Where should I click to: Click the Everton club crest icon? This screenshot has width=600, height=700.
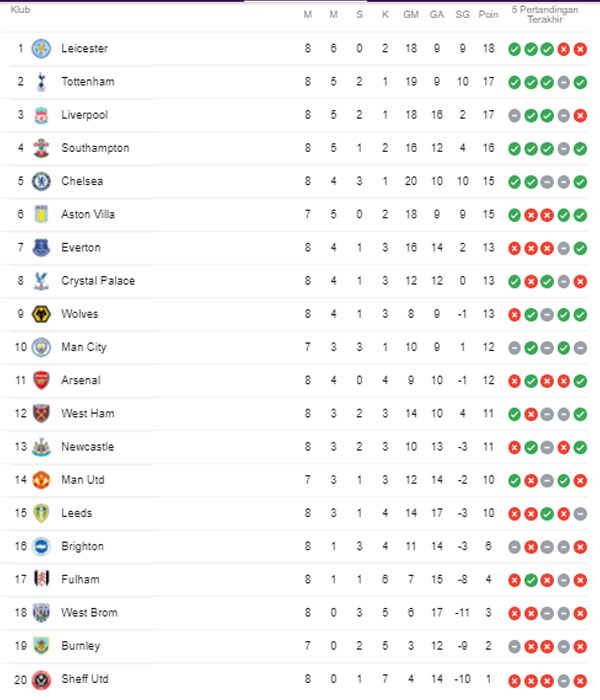(x=41, y=248)
